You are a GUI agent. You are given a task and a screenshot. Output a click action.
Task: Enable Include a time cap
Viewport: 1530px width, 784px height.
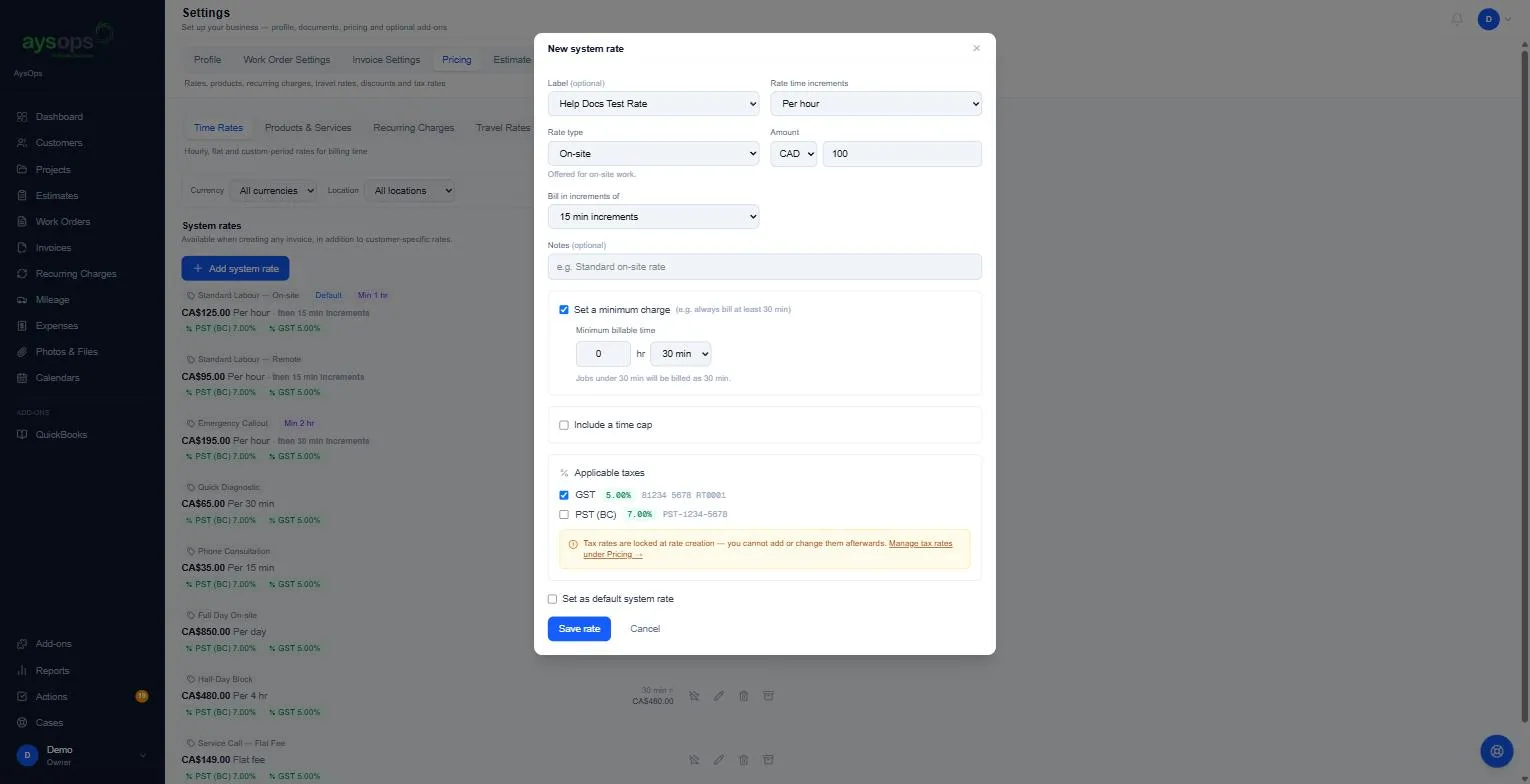pos(564,425)
